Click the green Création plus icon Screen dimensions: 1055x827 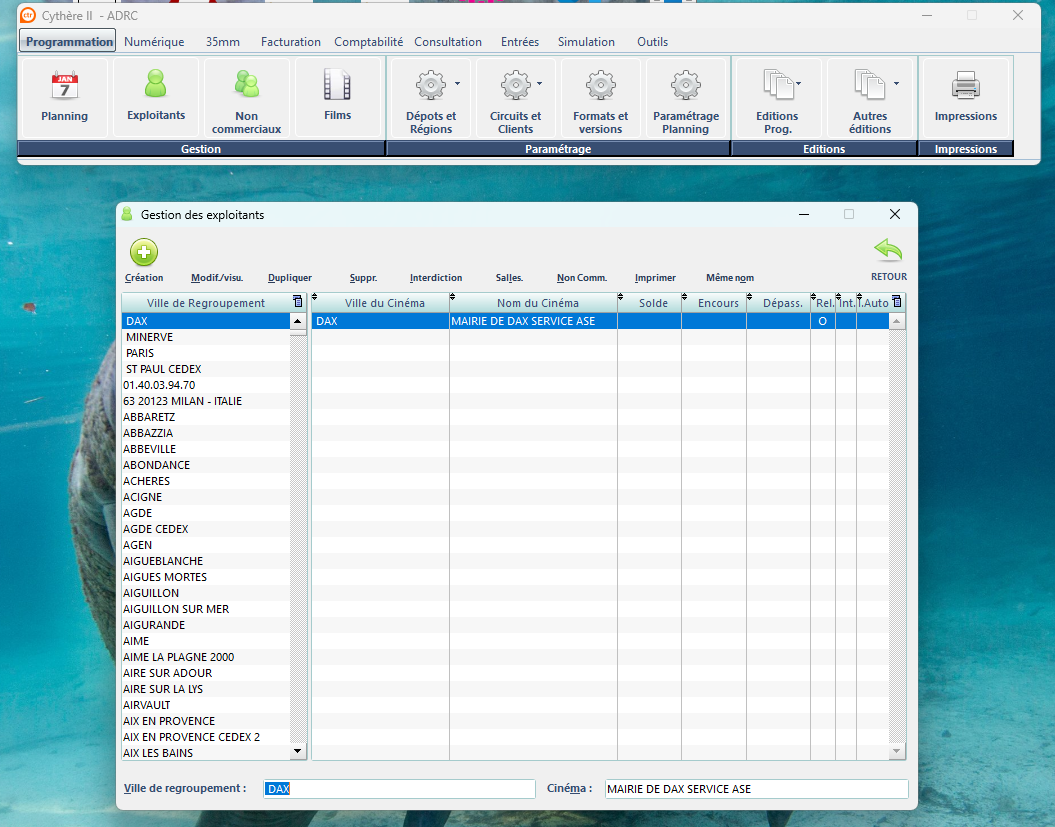click(x=144, y=252)
